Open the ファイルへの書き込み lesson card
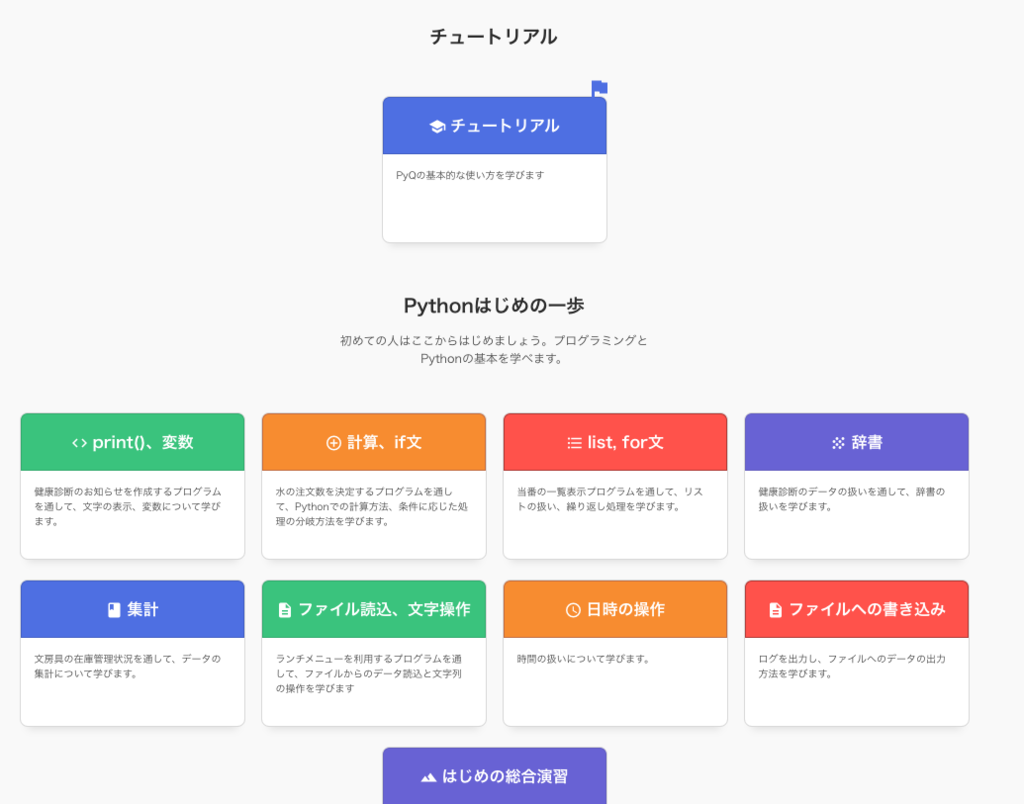This screenshot has height=804, width=1024. (857, 653)
